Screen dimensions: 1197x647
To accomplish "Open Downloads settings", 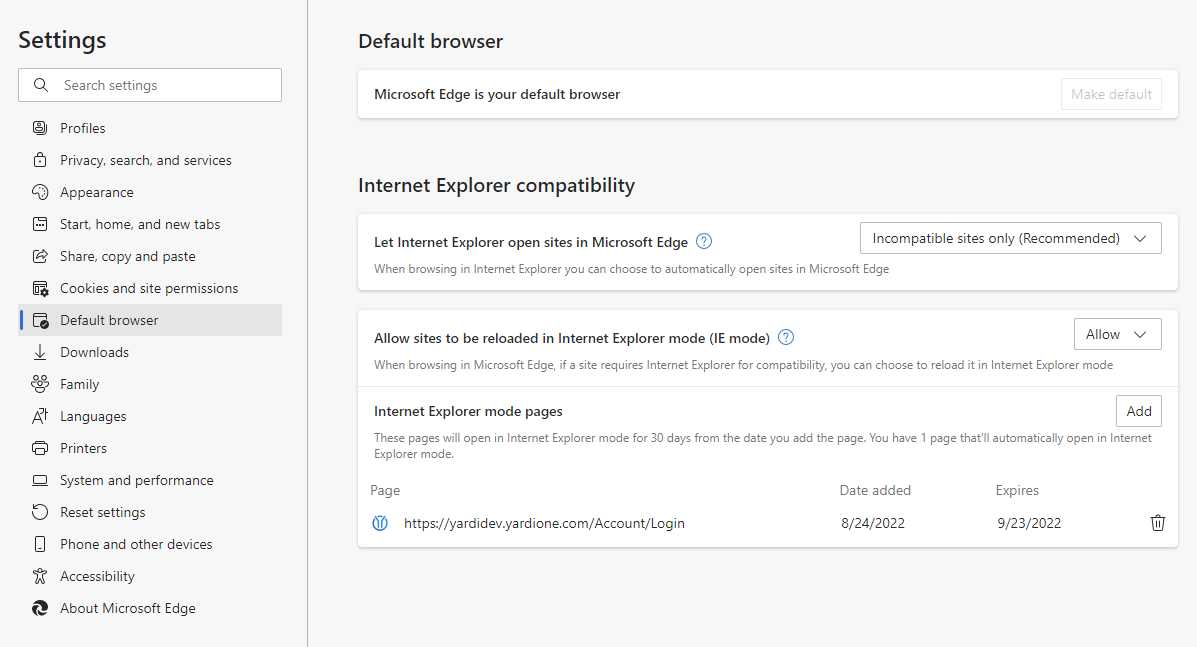I will [x=150, y=352].
